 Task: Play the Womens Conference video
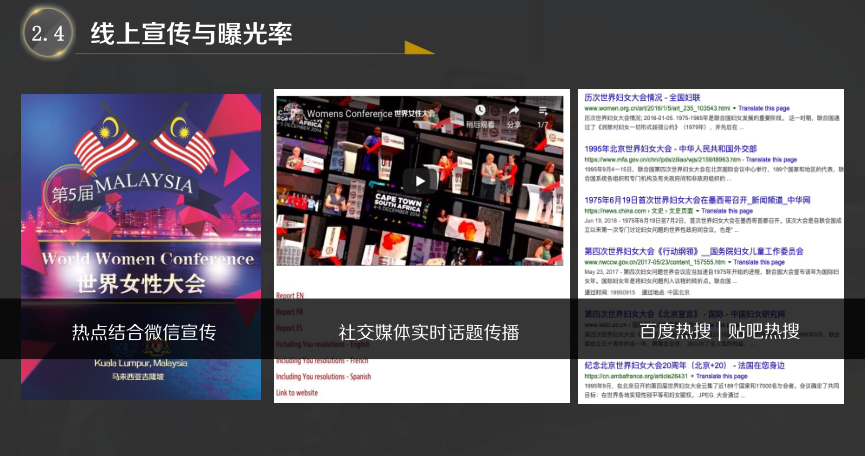(420, 181)
